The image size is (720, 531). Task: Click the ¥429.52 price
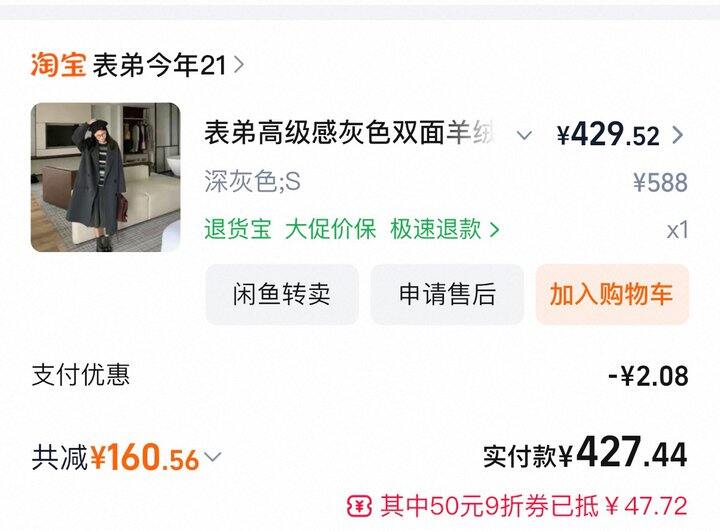608,135
